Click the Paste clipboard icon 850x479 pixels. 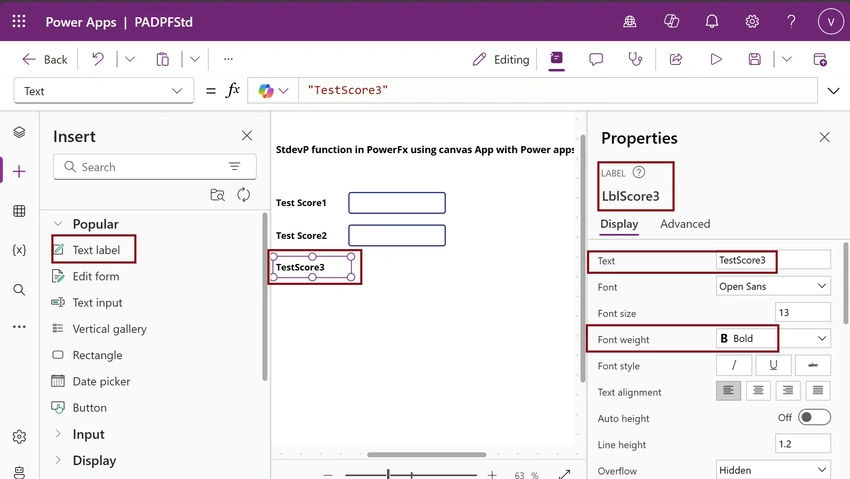click(x=162, y=59)
